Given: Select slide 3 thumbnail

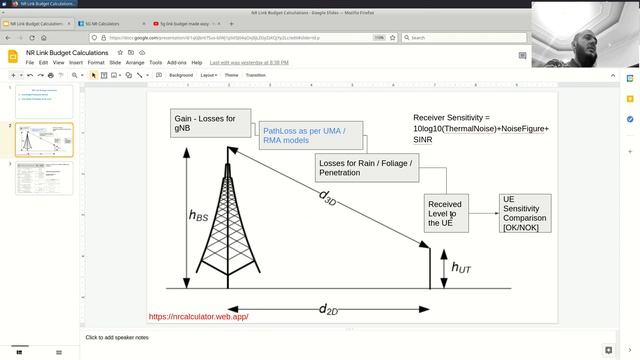Looking at the screenshot, I should pos(44,178).
